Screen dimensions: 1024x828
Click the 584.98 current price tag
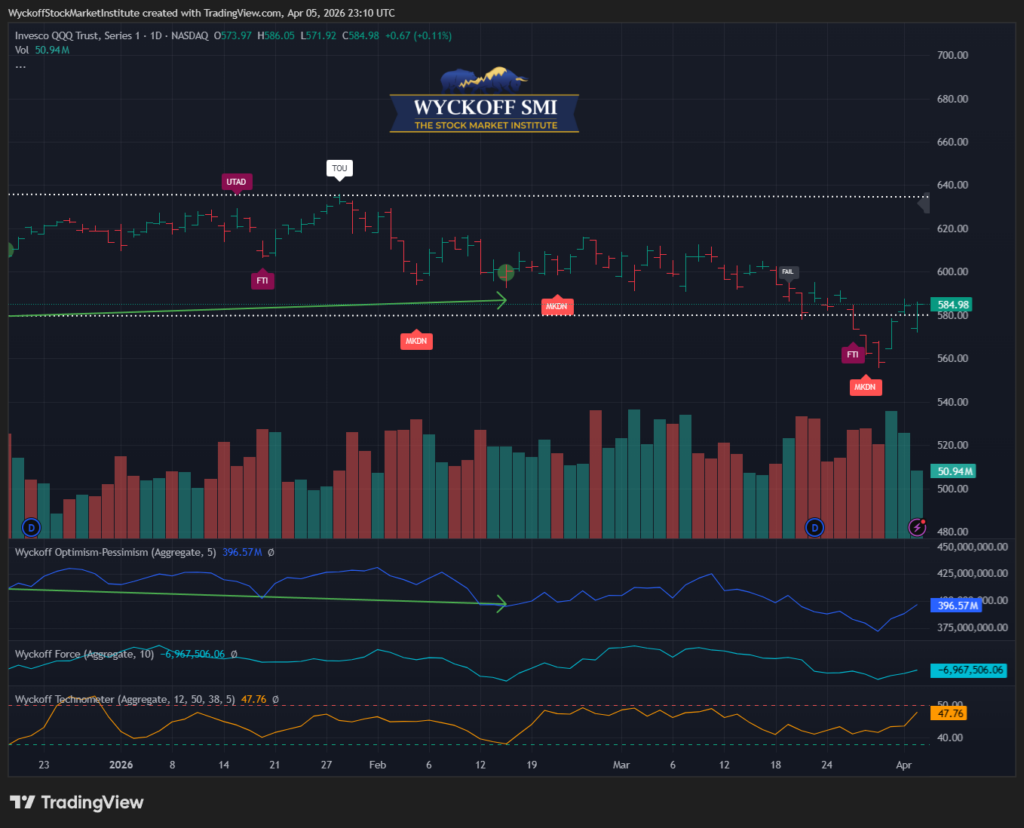[x=953, y=304]
